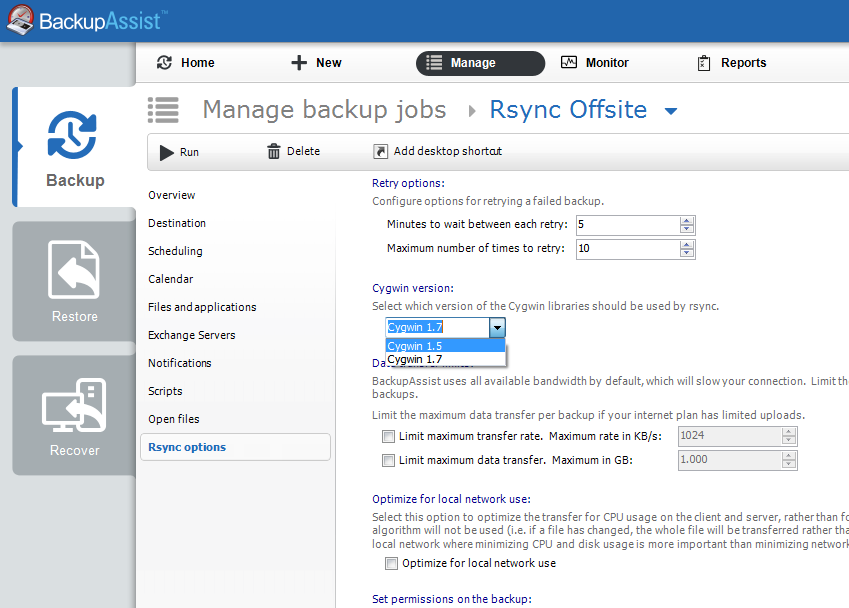Go to Manage backup jobs breadcrumb
Viewport: 849px width, 608px height.
pos(324,110)
